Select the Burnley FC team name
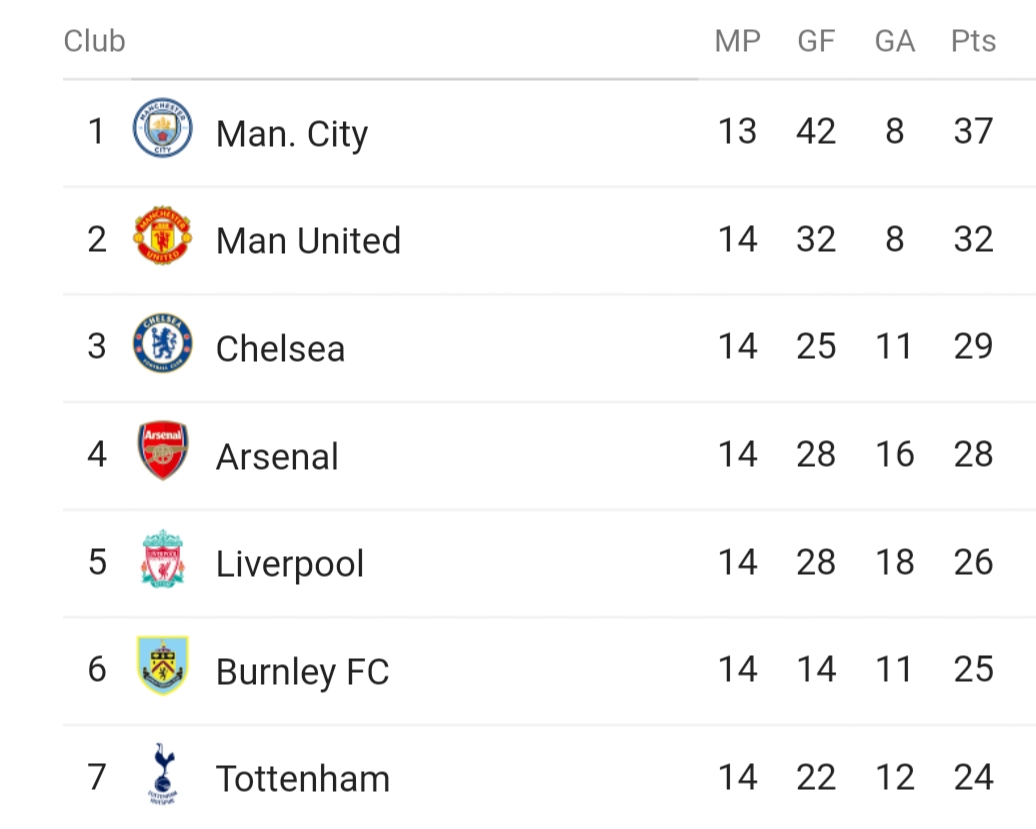The image size is (1036, 829). (302, 672)
